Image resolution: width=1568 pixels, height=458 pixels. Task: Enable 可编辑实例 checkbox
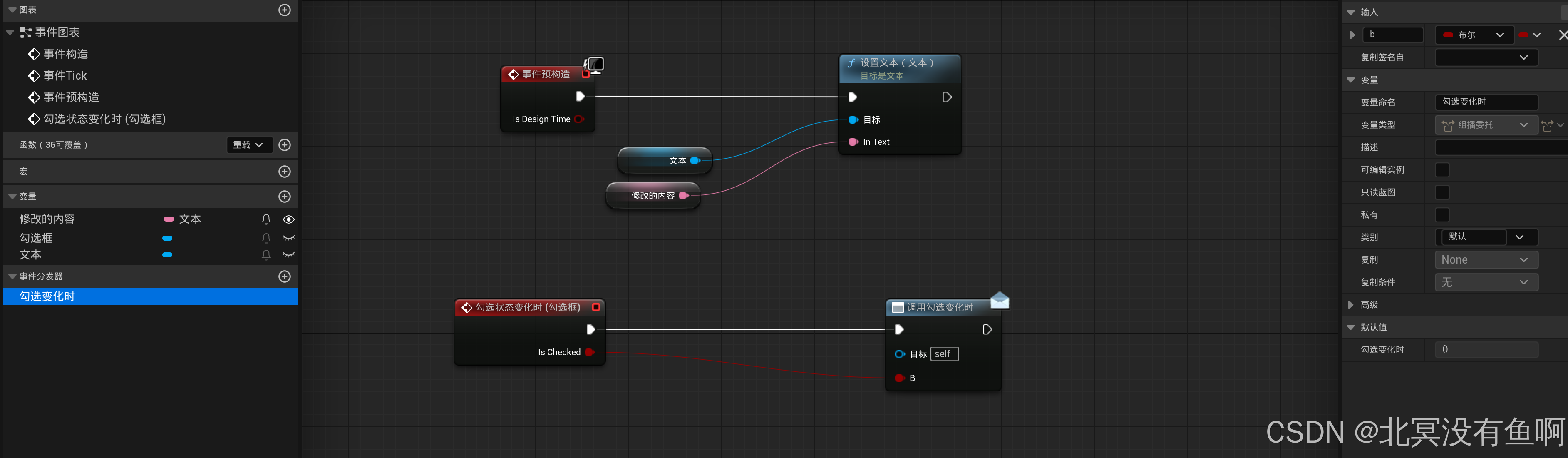[1442, 170]
